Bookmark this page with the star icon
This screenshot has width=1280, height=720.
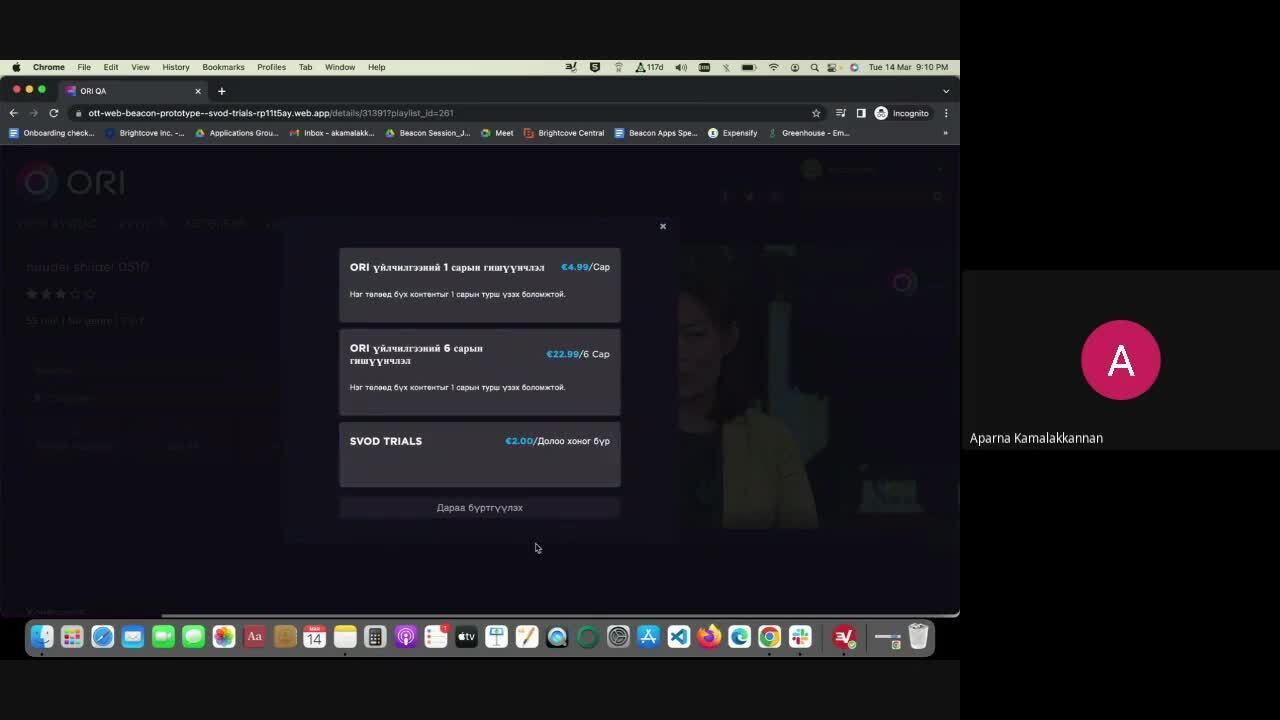point(816,113)
